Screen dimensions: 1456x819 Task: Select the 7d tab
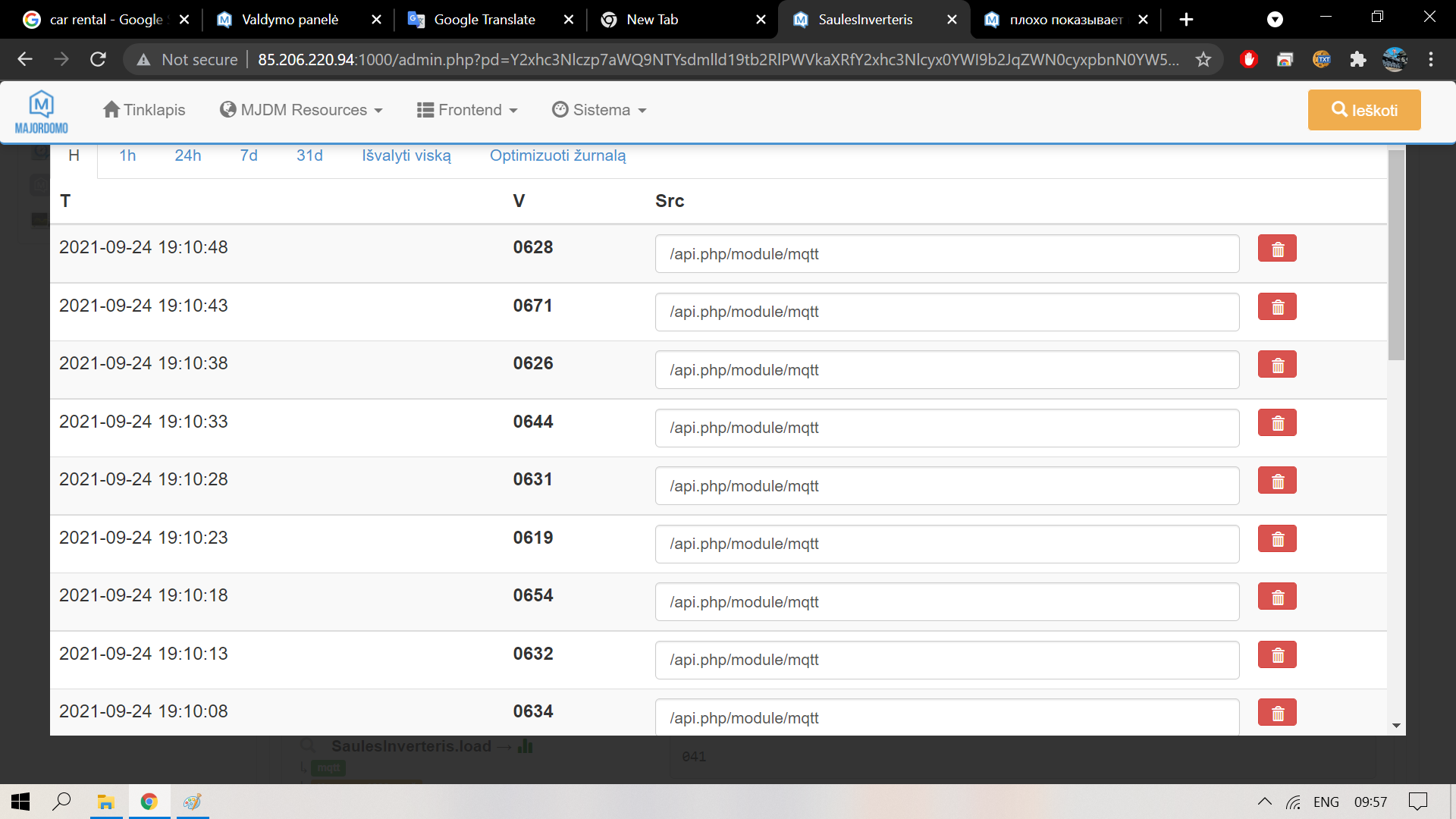249,155
